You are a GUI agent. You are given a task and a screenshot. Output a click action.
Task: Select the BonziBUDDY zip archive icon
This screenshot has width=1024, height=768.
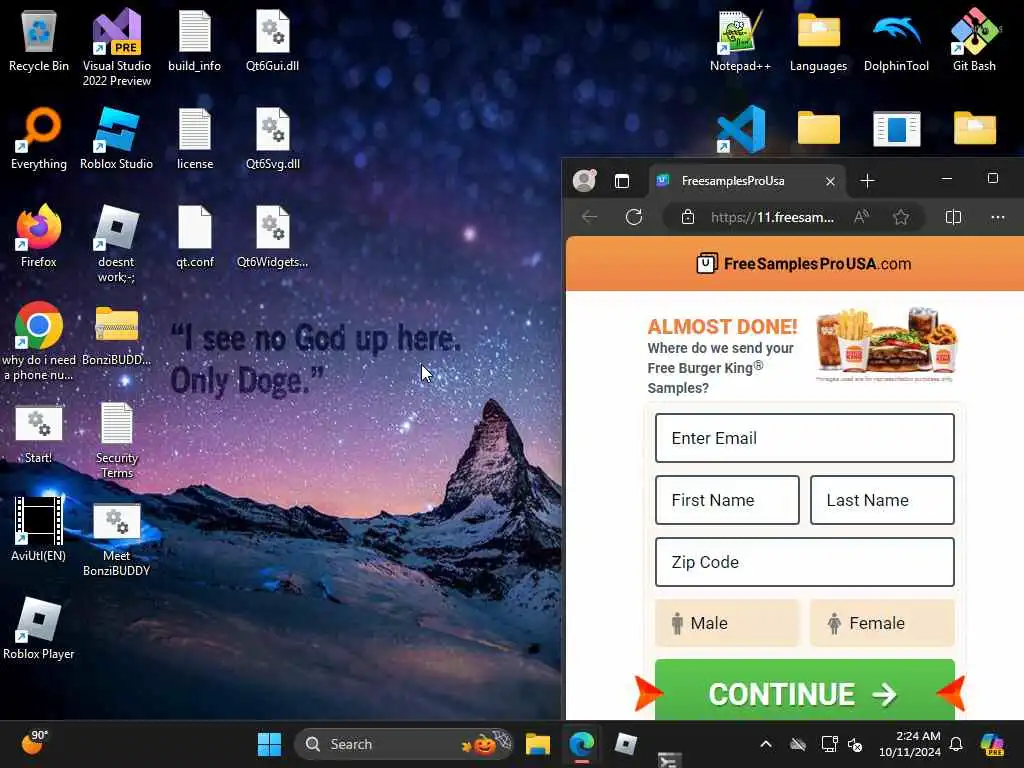coord(116,334)
